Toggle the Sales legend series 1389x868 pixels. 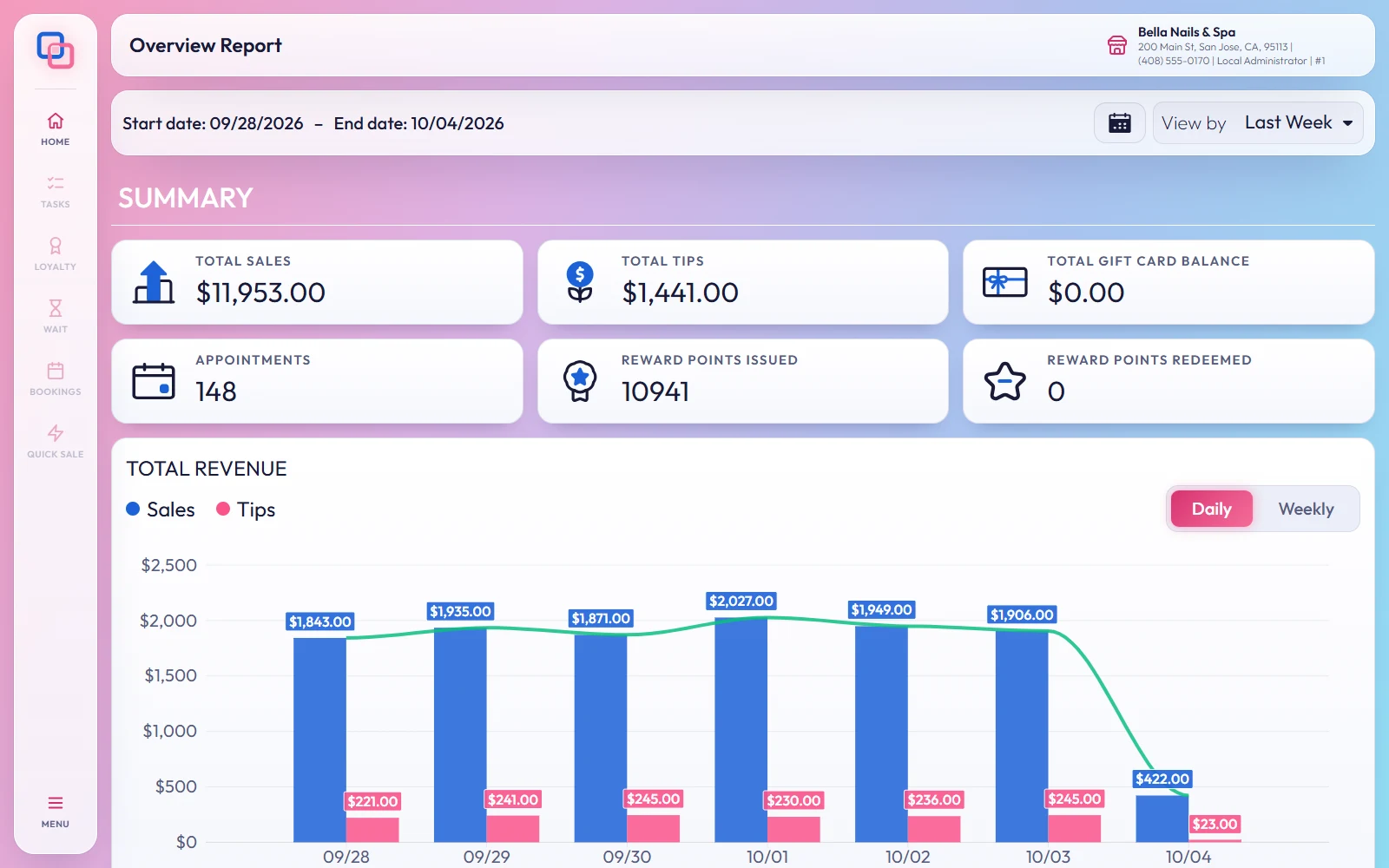[161, 510]
